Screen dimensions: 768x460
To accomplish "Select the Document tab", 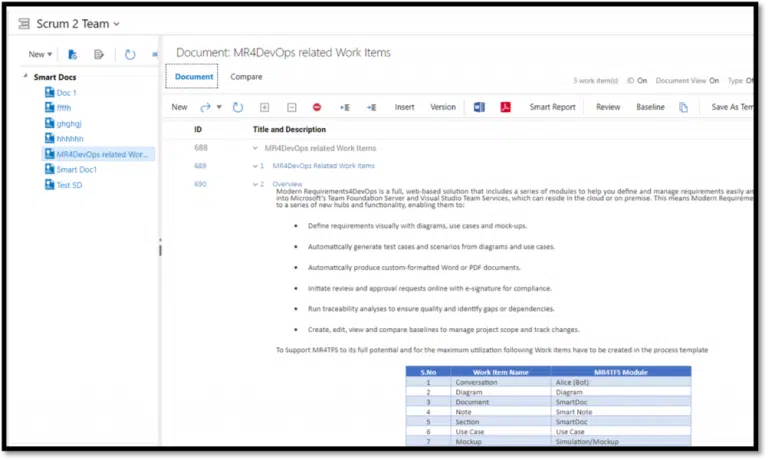I will (x=193, y=77).
